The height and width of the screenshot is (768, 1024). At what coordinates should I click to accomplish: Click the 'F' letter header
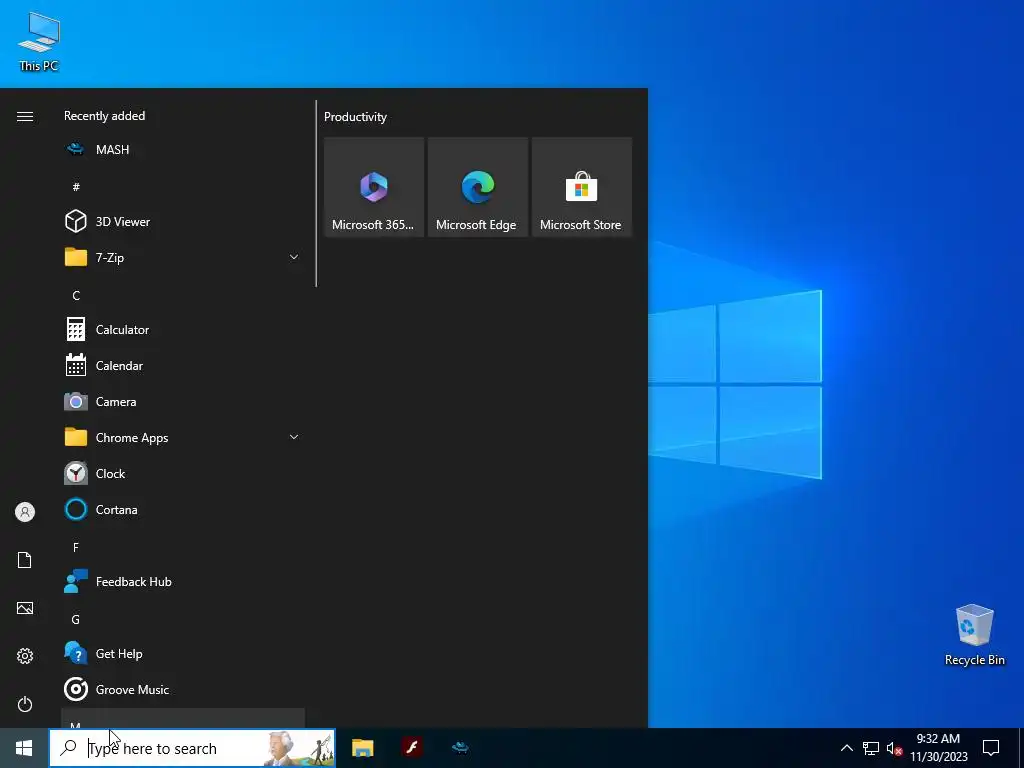[x=76, y=547]
